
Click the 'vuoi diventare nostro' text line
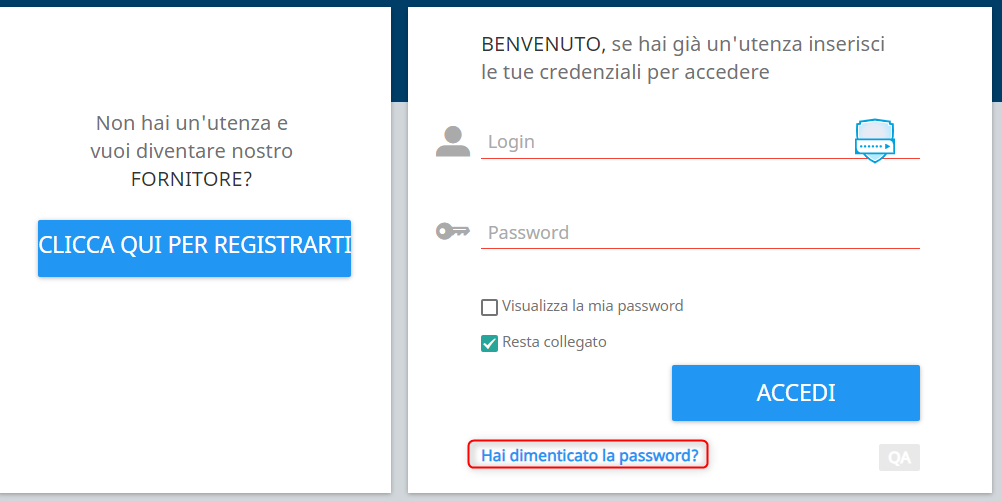pos(191,152)
